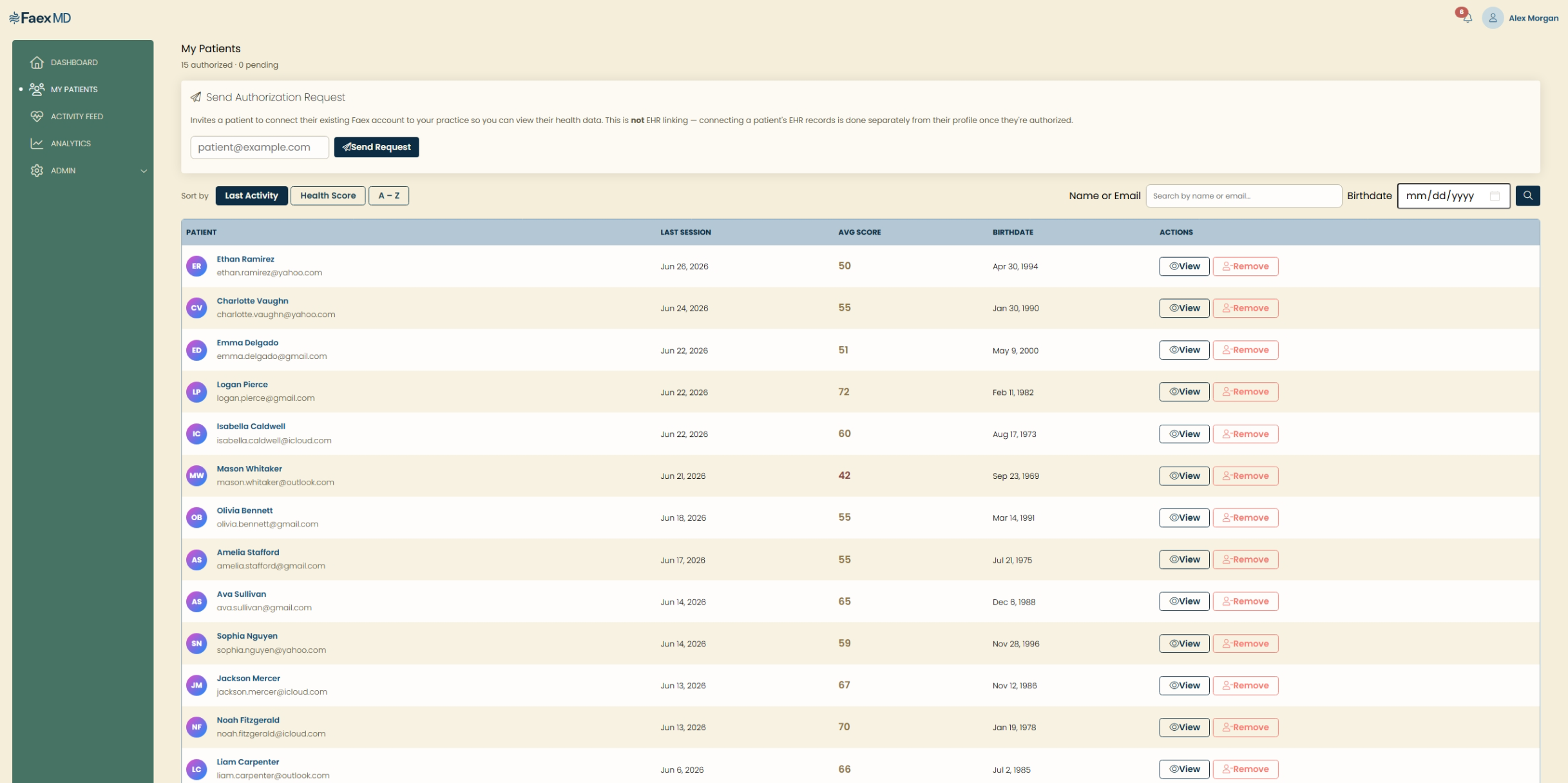The height and width of the screenshot is (783, 1568).
Task: Click the JM avatar for Jackson Mercer
Action: tap(196, 685)
